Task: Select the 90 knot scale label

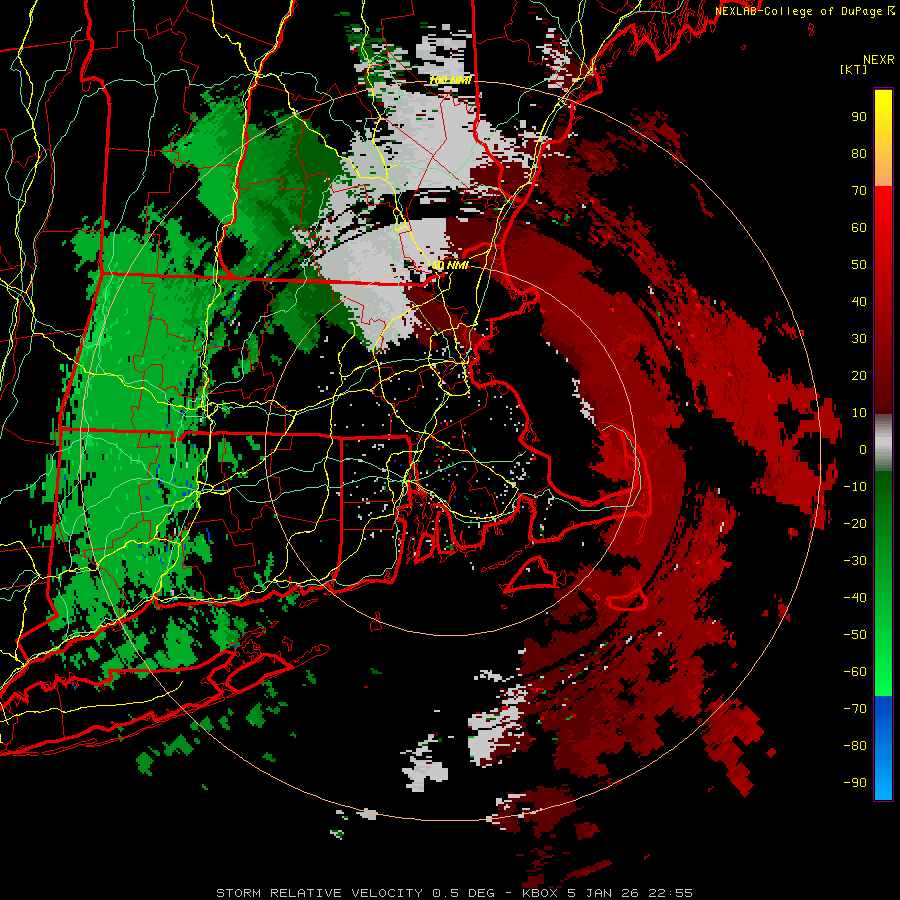Action: click(x=859, y=117)
